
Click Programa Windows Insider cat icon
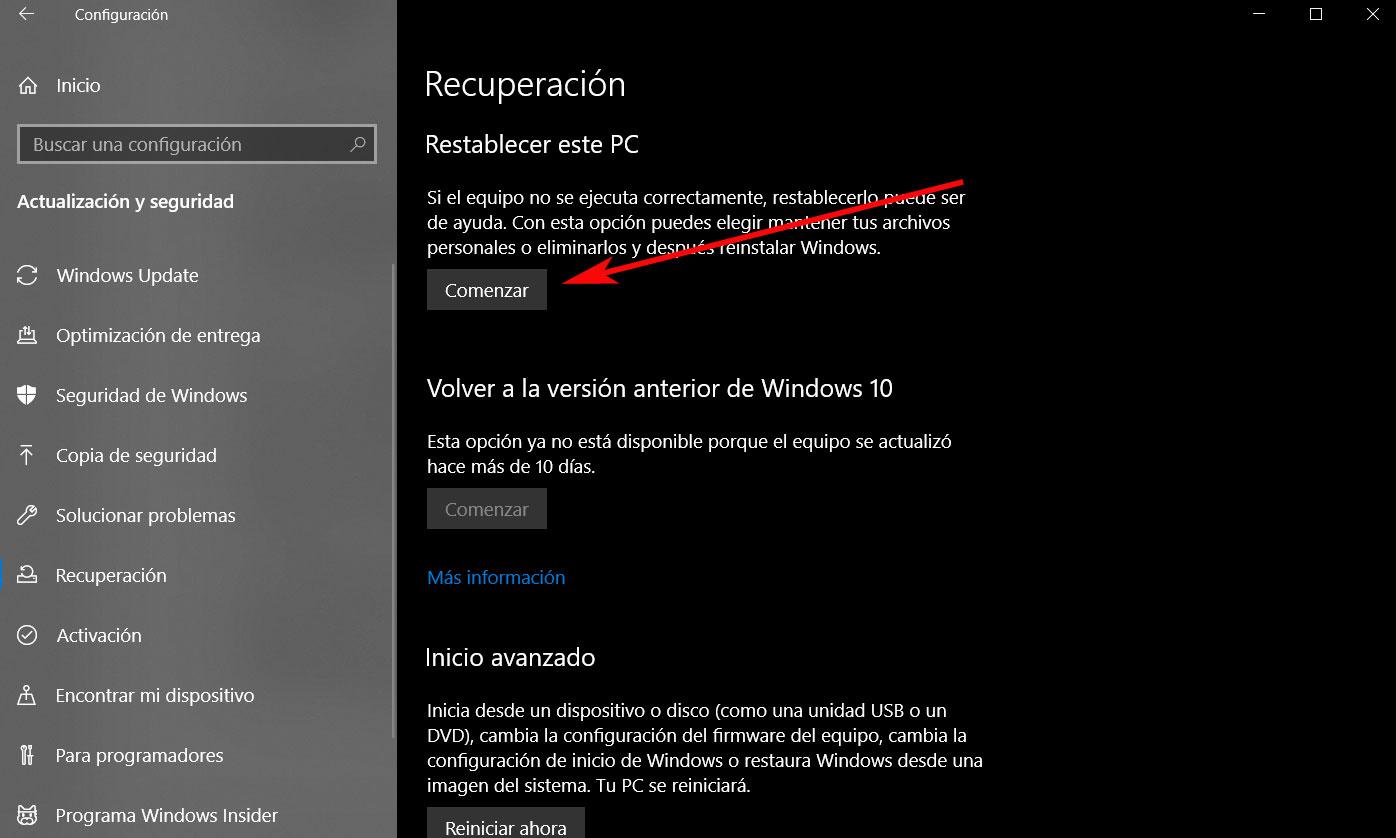coord(28,816)
